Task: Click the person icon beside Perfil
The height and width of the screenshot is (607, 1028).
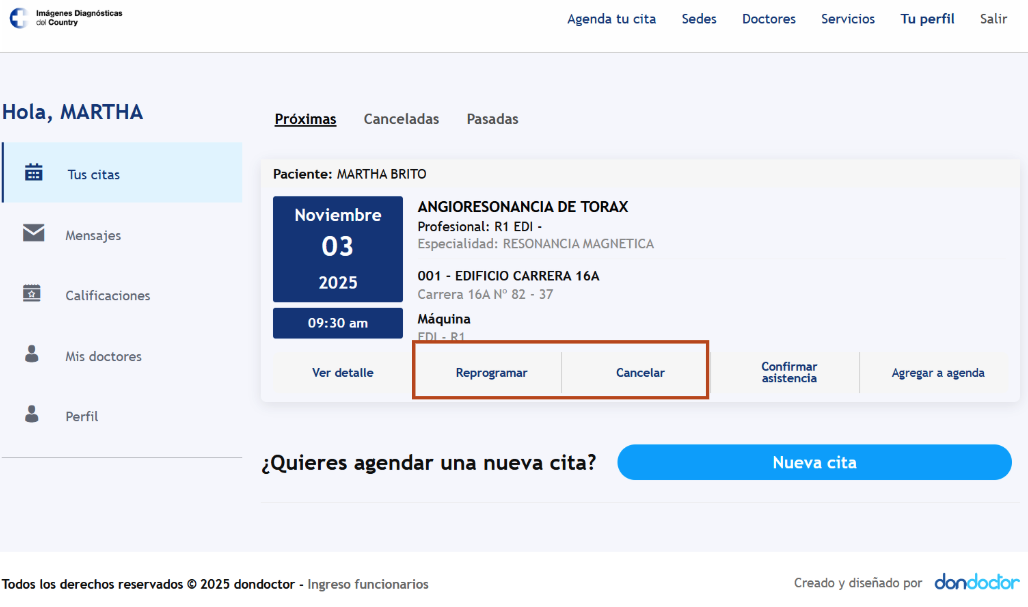Action: [x=32, y=414]
